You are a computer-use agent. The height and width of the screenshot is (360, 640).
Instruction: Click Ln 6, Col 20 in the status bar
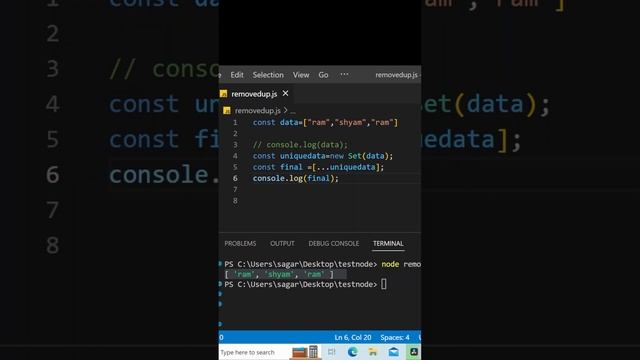(x=353, y=338)
